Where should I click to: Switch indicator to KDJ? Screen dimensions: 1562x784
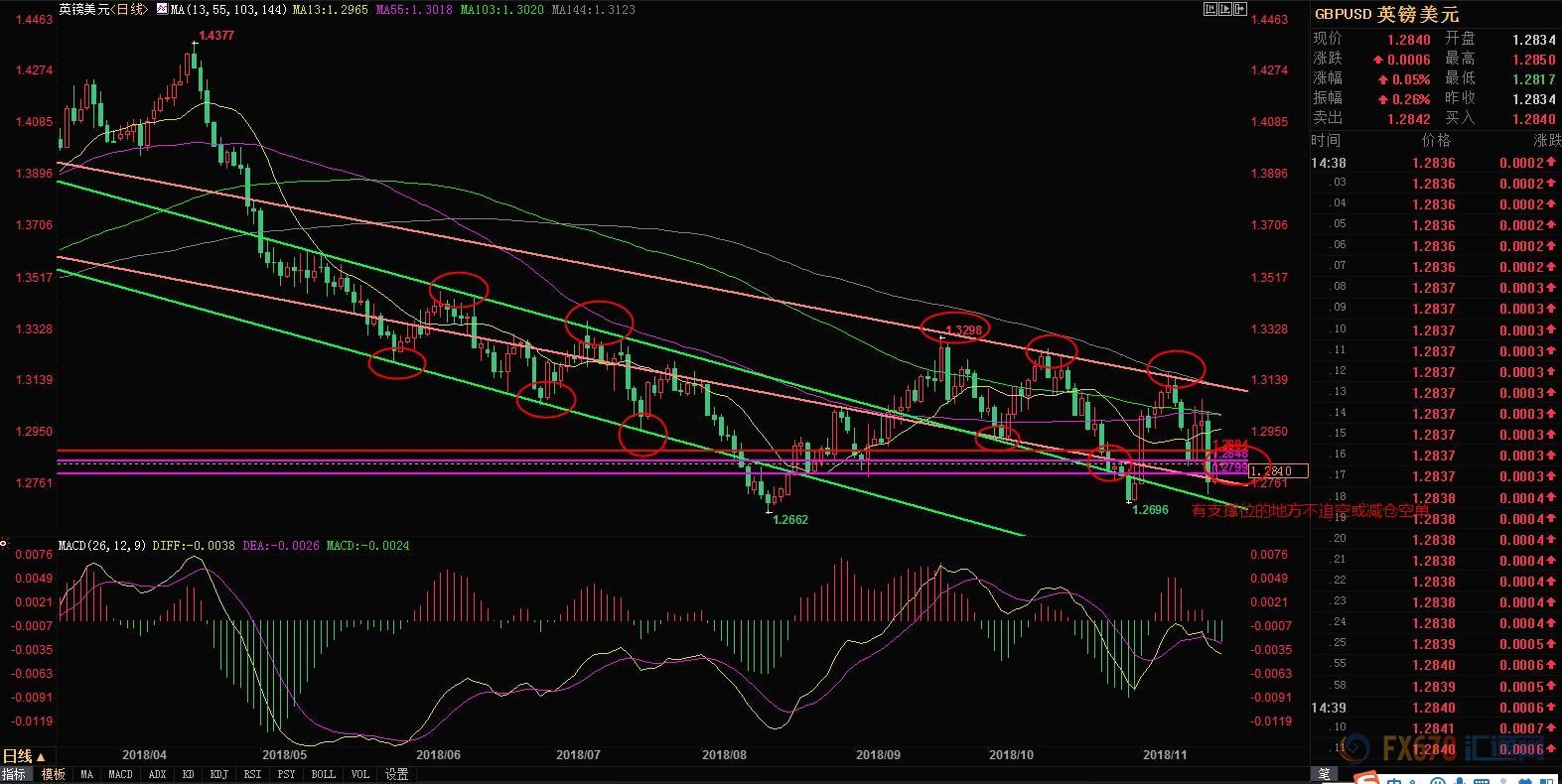pyautogui.click(x=219, y=774)
